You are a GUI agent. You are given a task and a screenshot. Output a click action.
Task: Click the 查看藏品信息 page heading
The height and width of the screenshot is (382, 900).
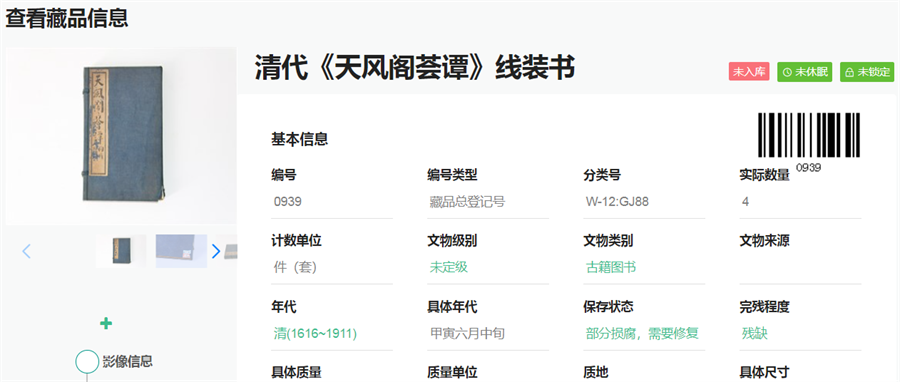click(x=67, y=18)
